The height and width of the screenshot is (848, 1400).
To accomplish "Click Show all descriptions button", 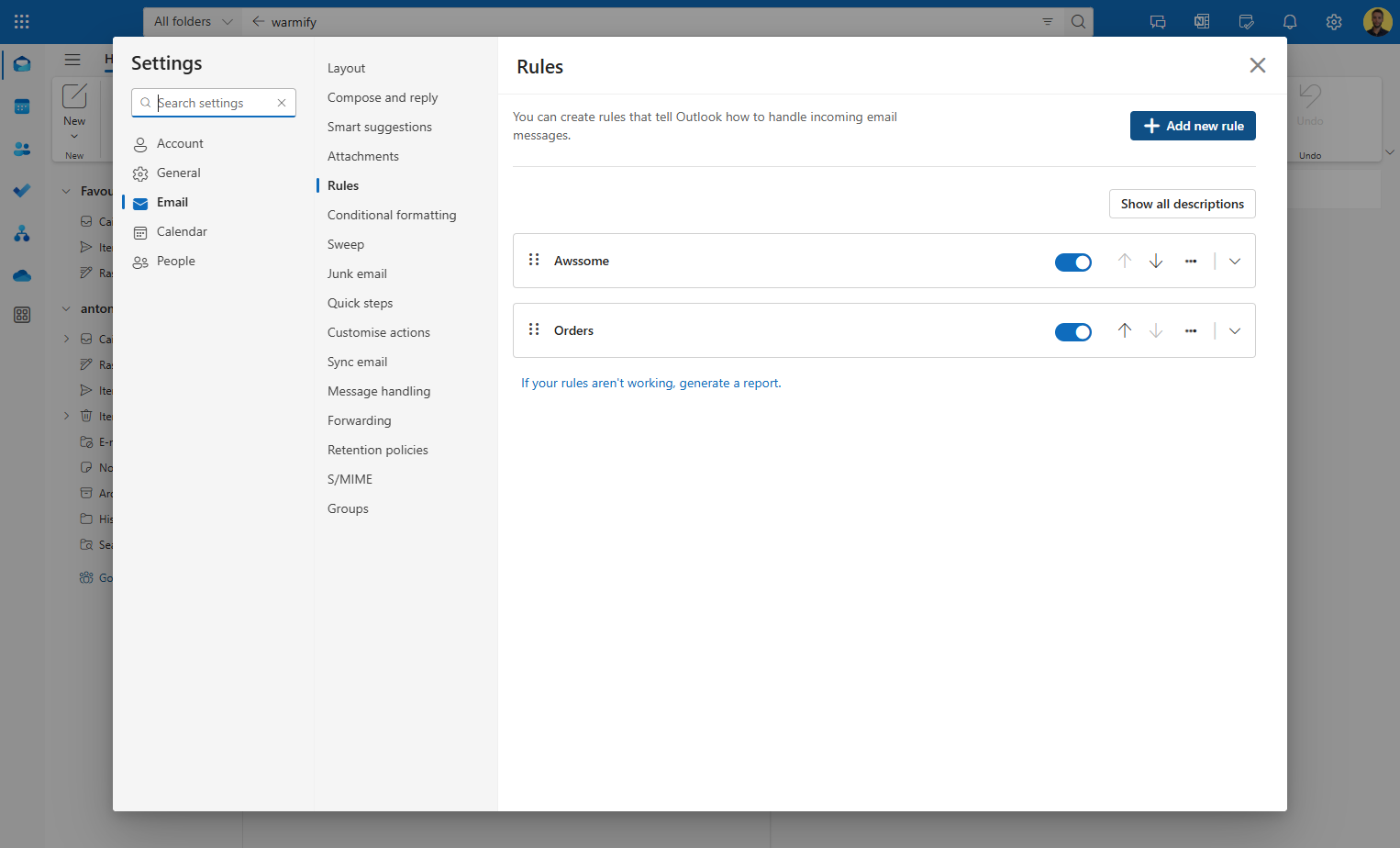I will (1182, 204).
